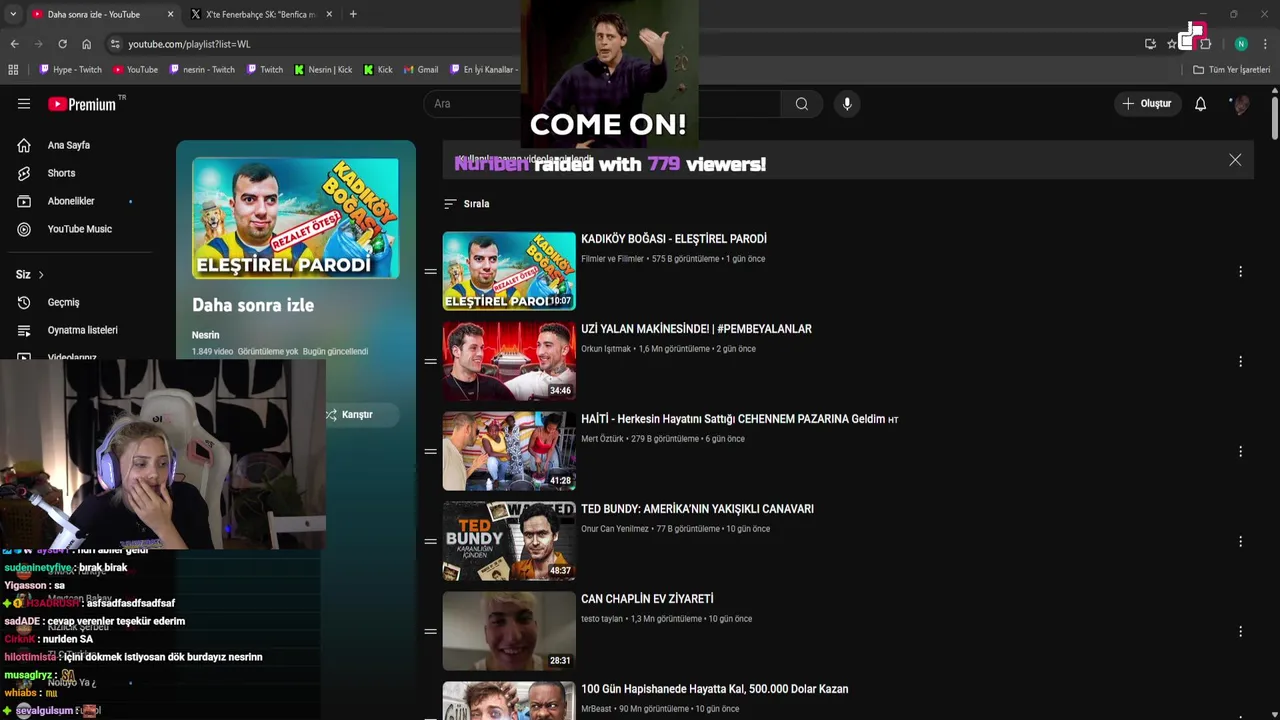The image size is (1280, 720).
Task: Open options for TED BUNDY video
Action: [x=1240, y=541]
